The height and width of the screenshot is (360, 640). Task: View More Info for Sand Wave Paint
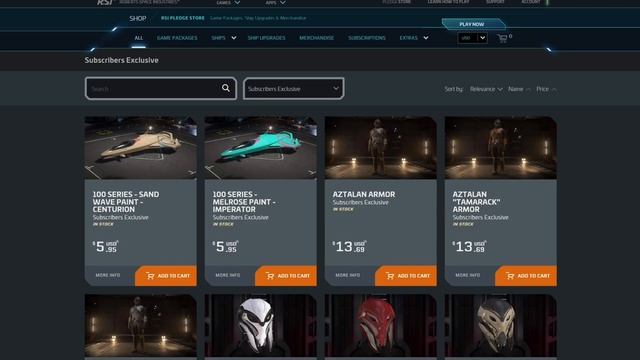point(108,276)
